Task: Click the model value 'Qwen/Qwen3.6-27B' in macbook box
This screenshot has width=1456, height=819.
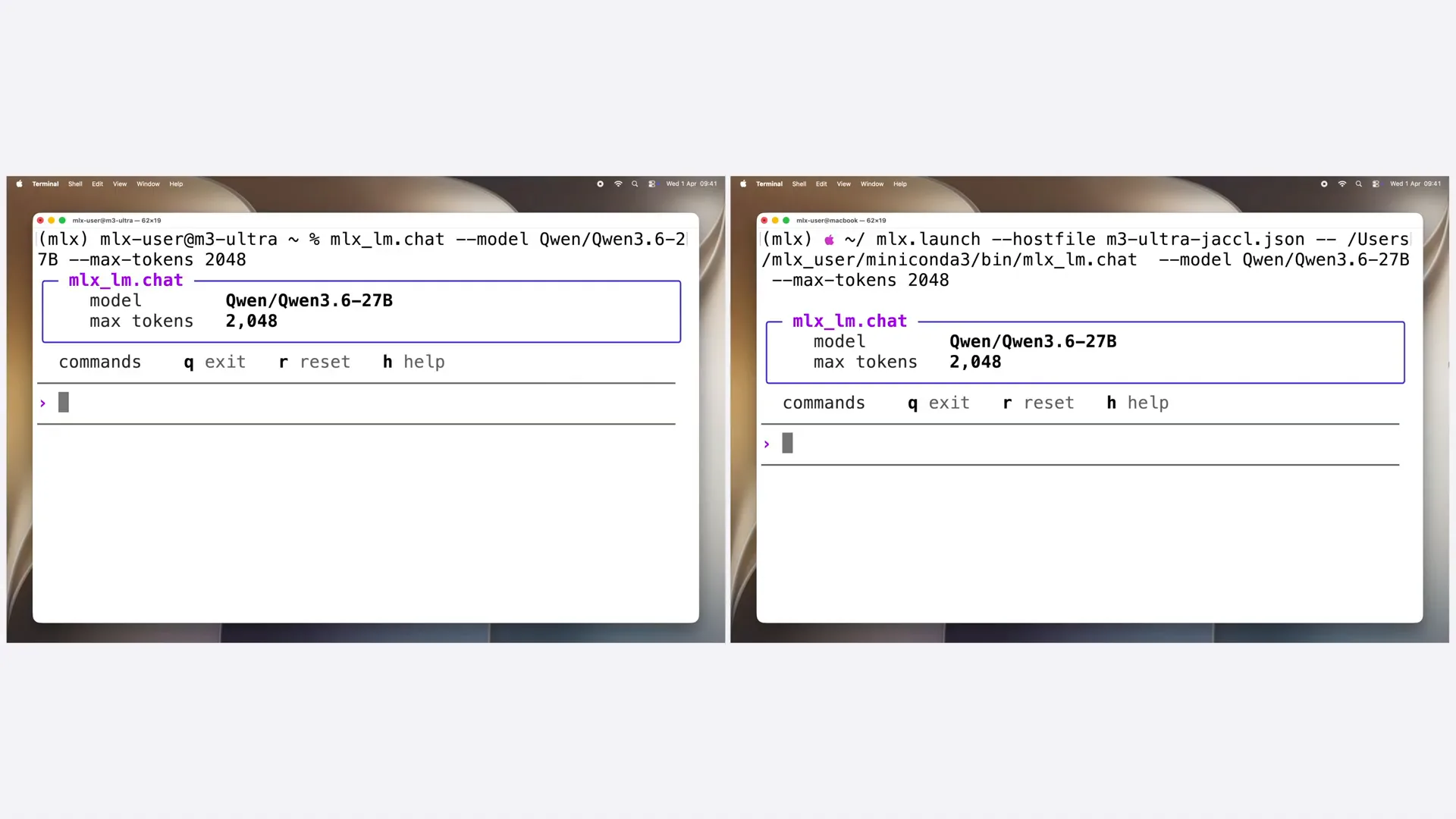Action: tap(1033, 342)
